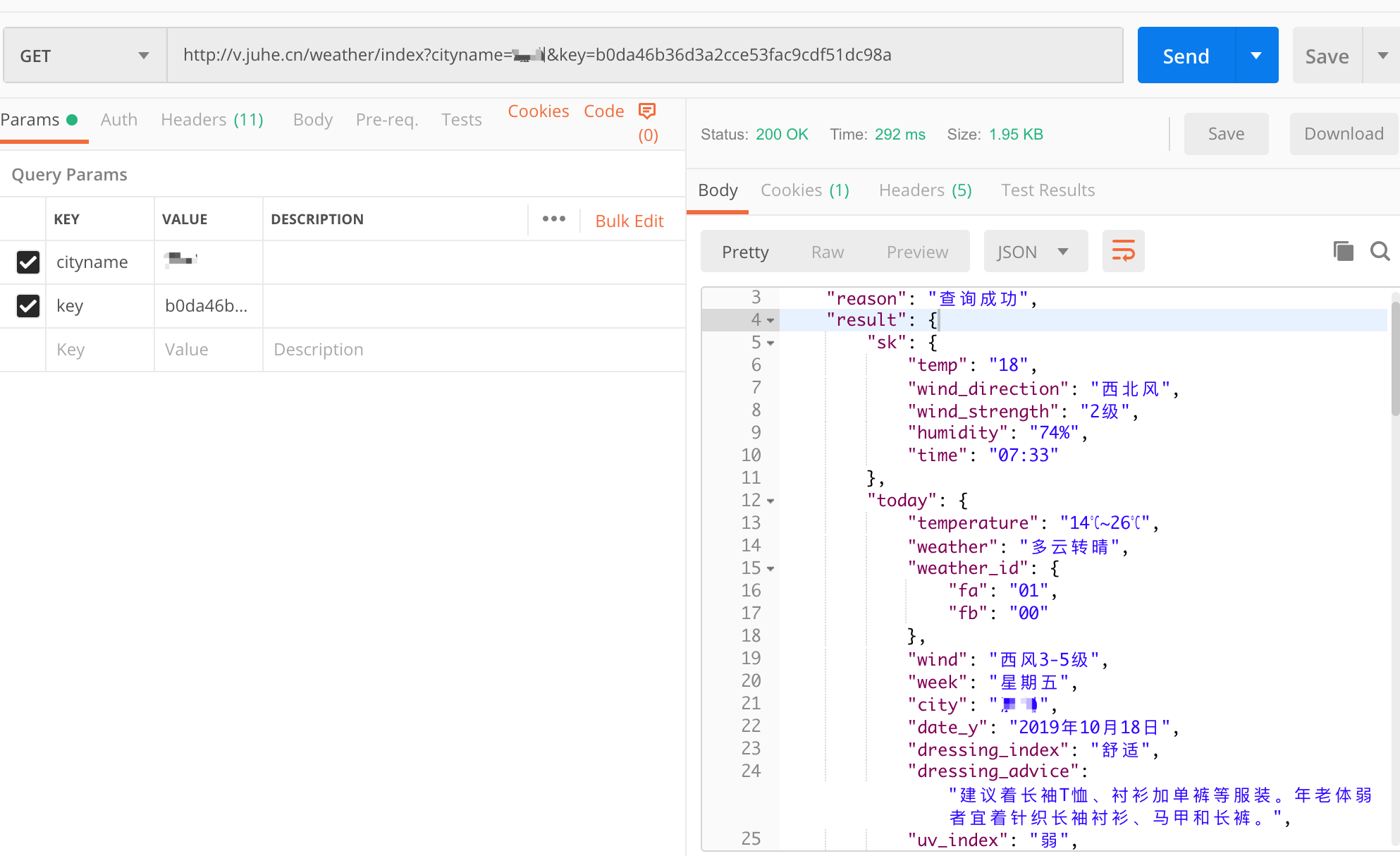Collapse the "today" object on line 12
Screen dimensions: 1400x856
click(x=770, y=501)
